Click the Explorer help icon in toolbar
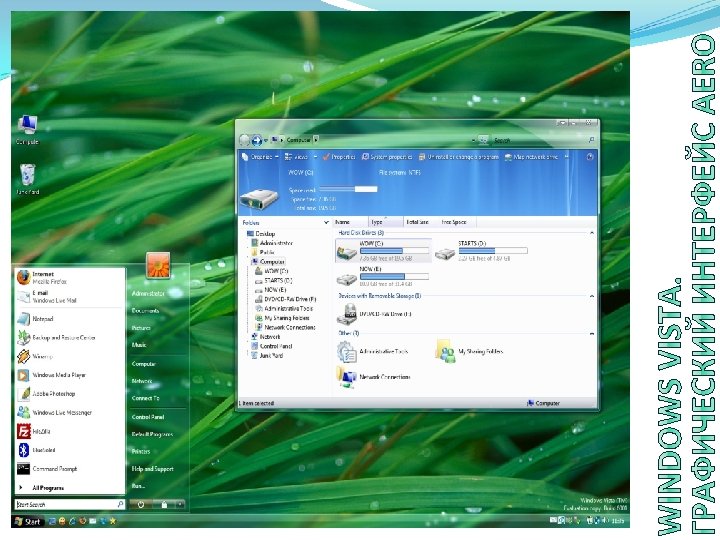Image resolution: width=720 pixels, height=540 pixels. coord(590,157)
